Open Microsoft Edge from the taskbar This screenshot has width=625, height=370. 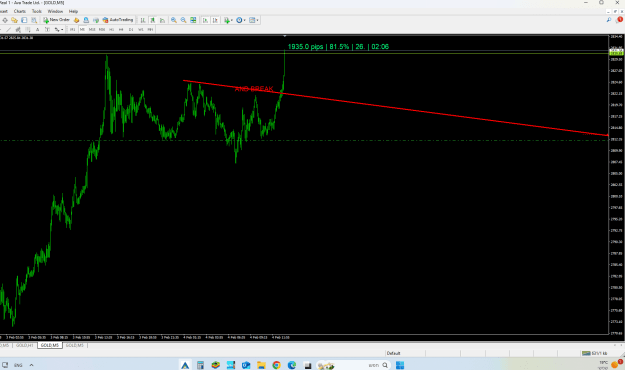coord(292,365)
